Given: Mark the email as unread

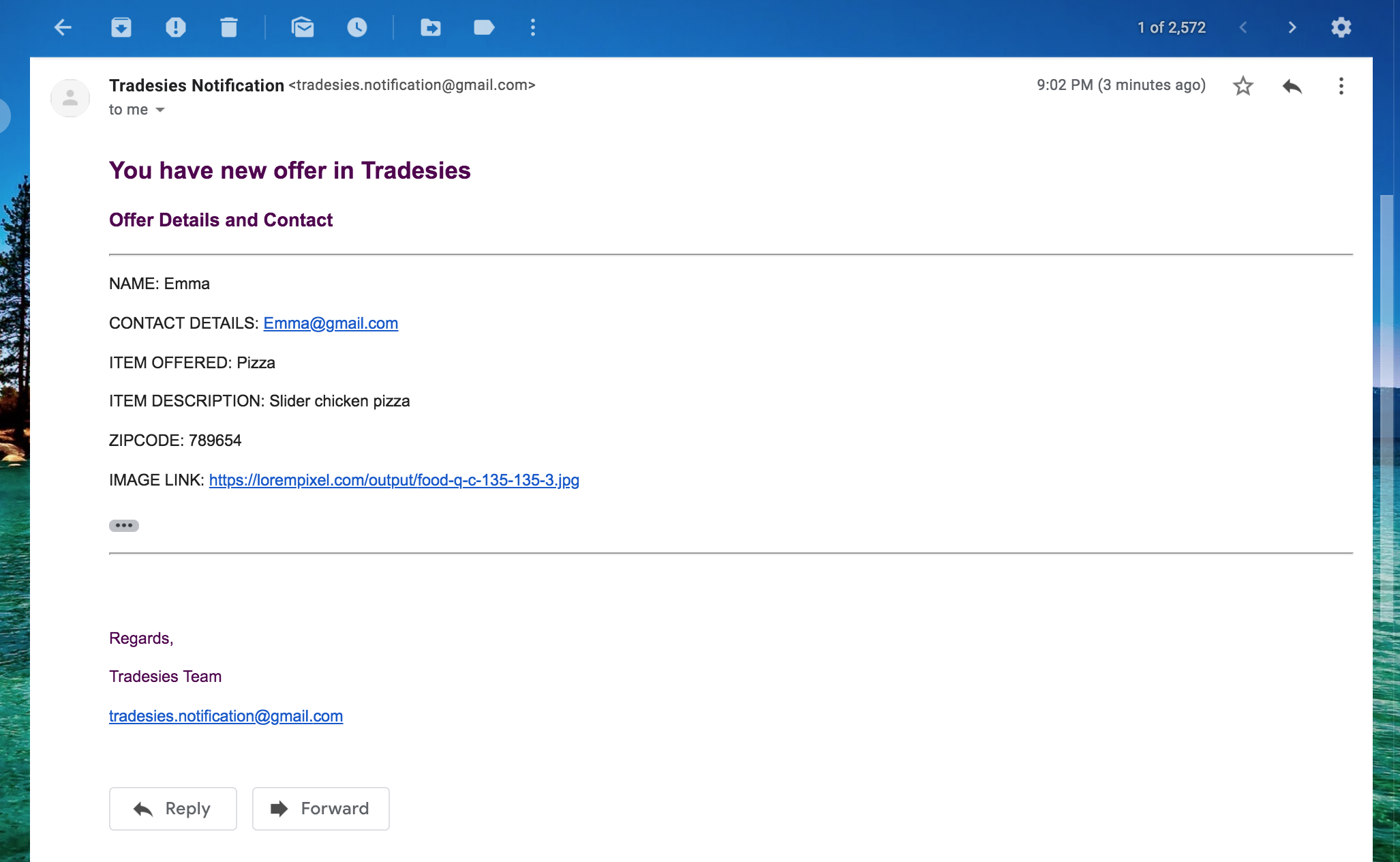Looking at the screenshot, I should tap(303, 27).
